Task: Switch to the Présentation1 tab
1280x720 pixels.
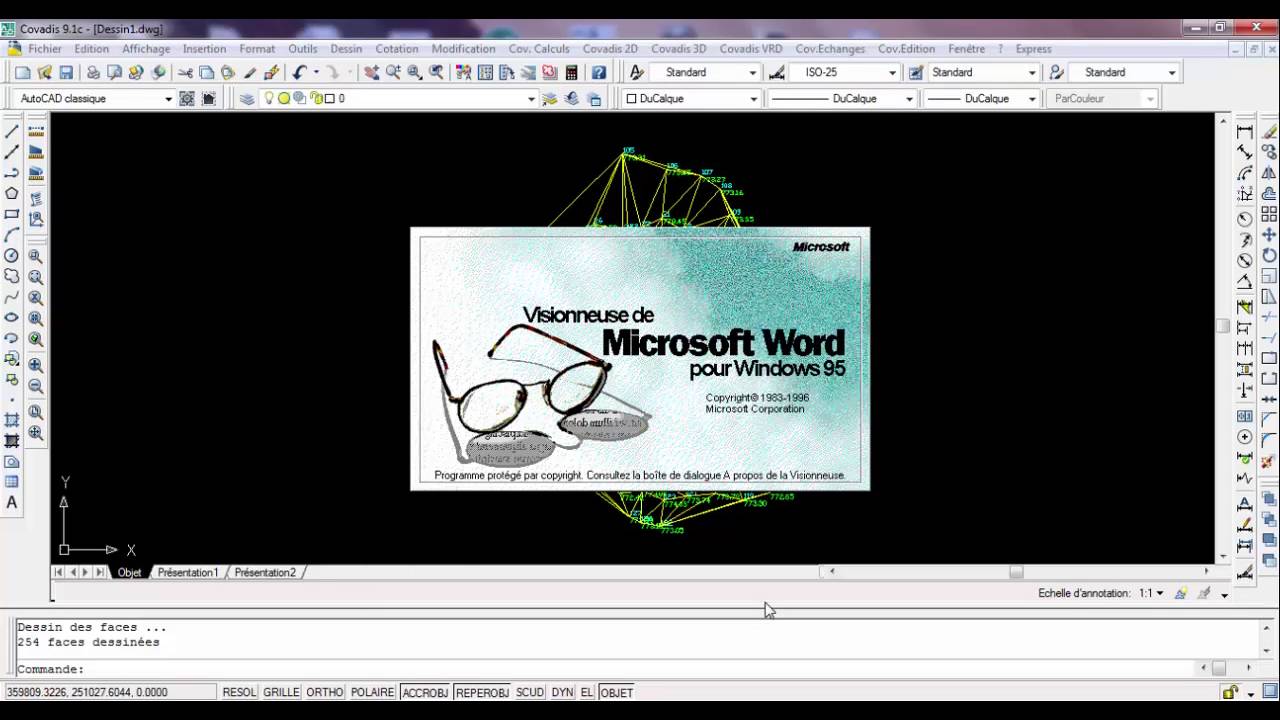Action: [187, 572]
